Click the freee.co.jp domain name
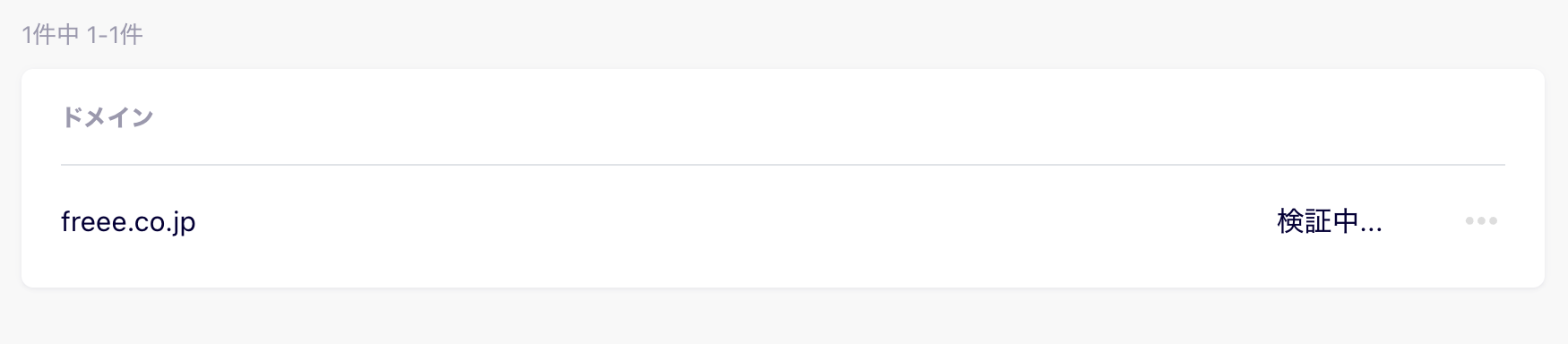This screenshot has width=1568, height=344. [x=128, y=221]
